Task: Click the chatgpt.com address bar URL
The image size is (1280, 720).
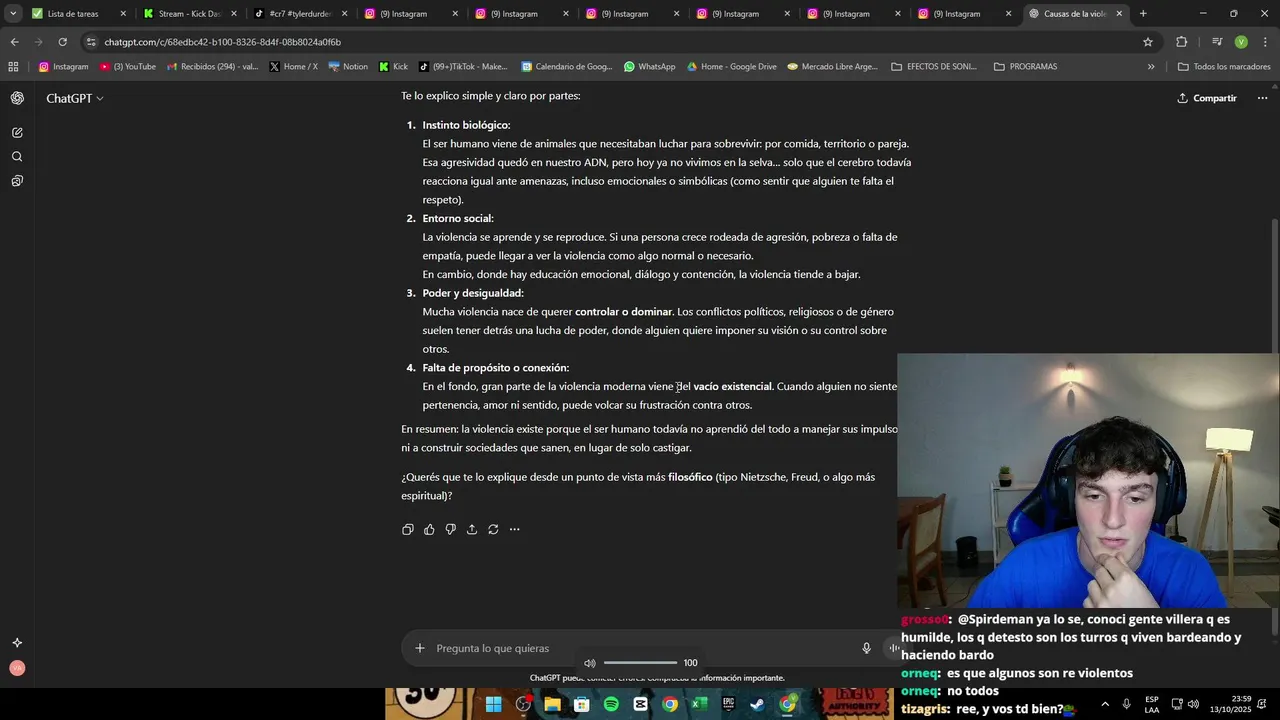Action: (222, 42)
